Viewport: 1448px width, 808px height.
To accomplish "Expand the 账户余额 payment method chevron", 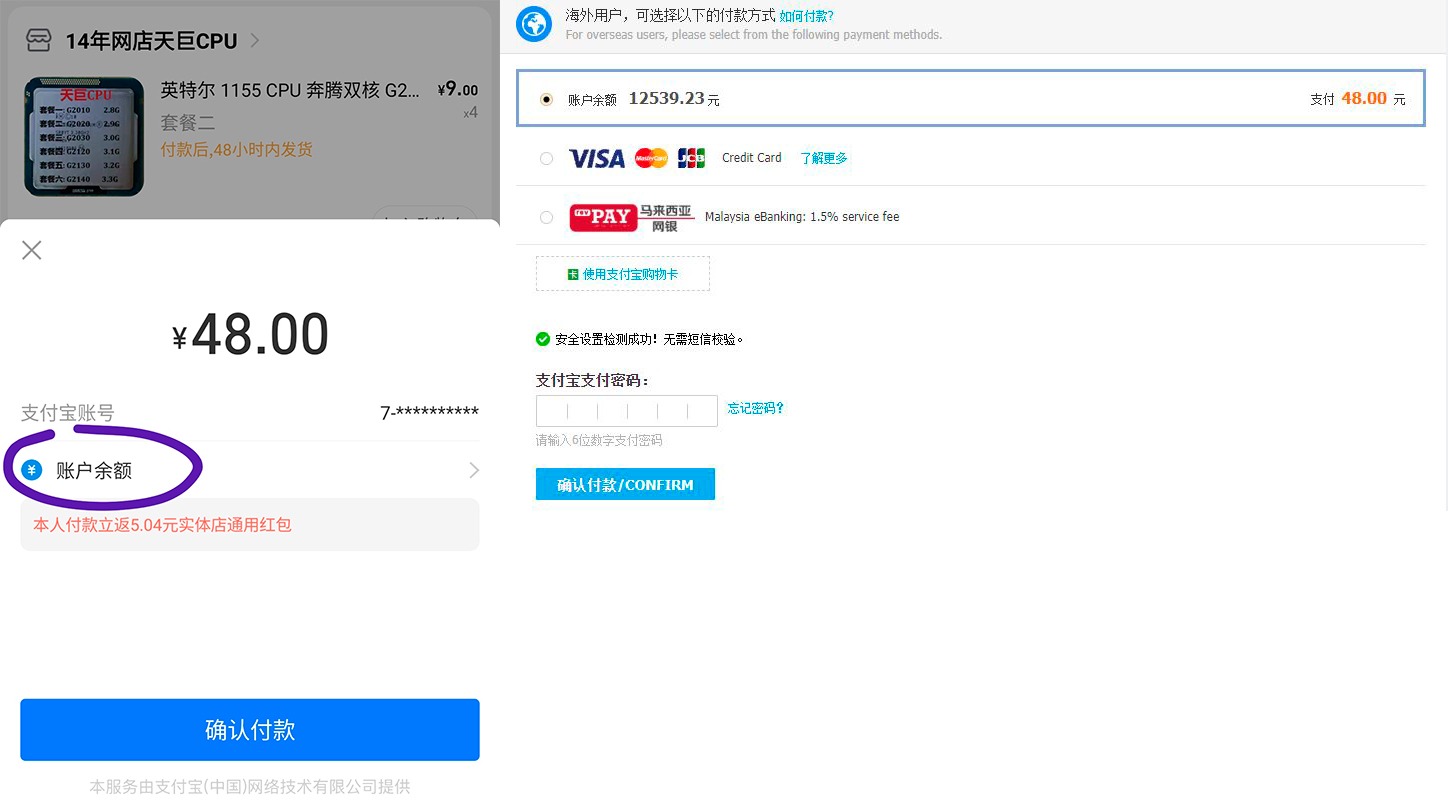I will tap(474, 470).
